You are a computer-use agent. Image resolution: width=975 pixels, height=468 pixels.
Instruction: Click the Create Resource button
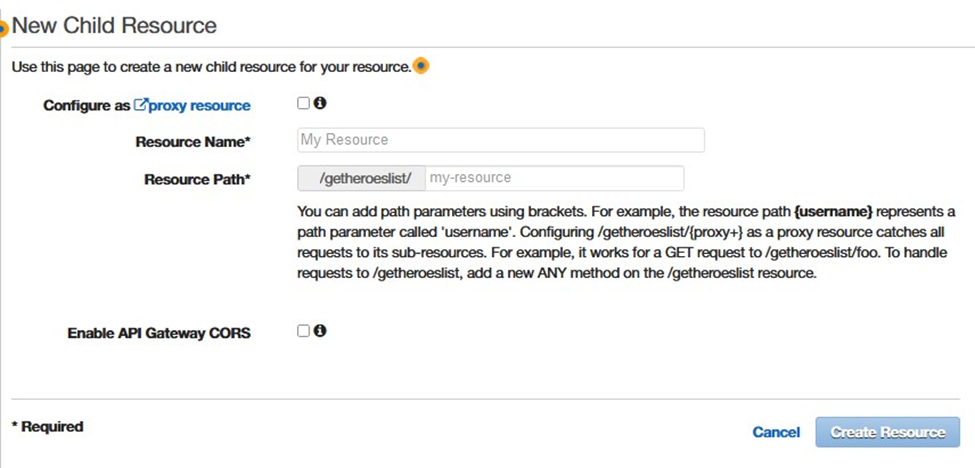pos(888,432)
